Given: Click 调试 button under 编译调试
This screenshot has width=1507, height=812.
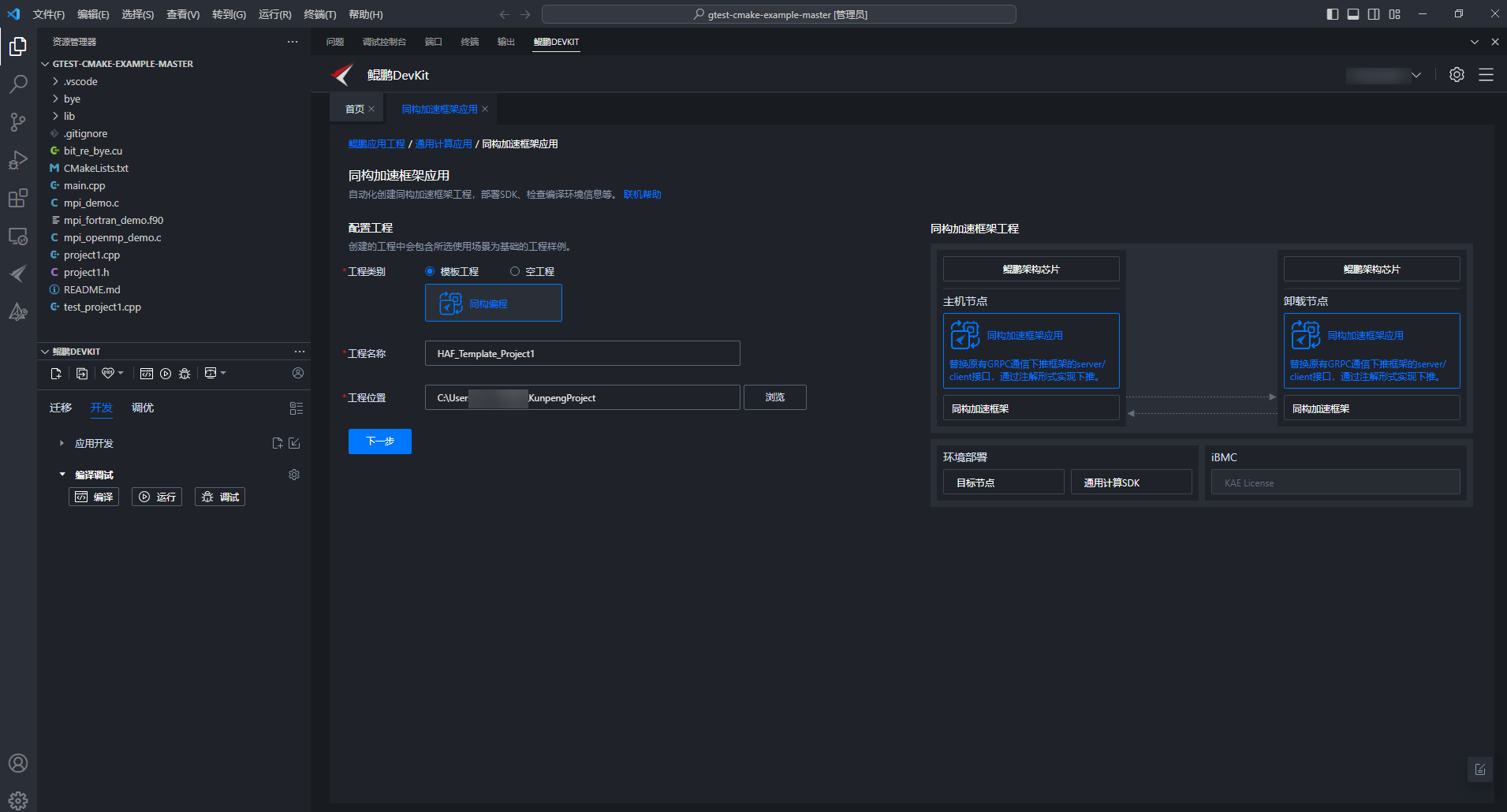Looking at the screenshot, I should click(220, 497).
